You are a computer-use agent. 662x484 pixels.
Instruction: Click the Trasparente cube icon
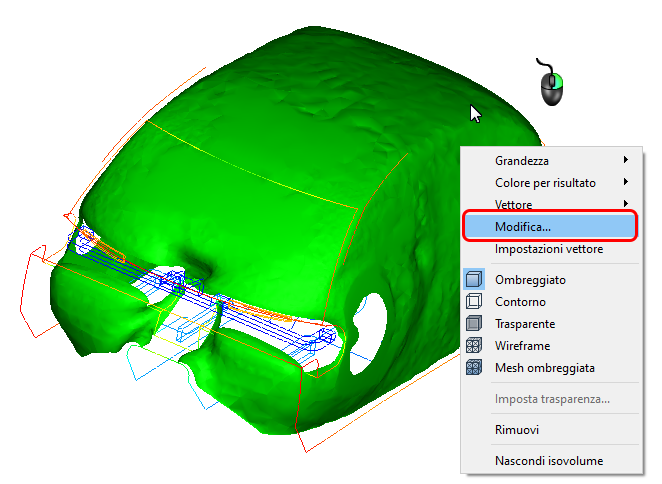tap(474, 323)
